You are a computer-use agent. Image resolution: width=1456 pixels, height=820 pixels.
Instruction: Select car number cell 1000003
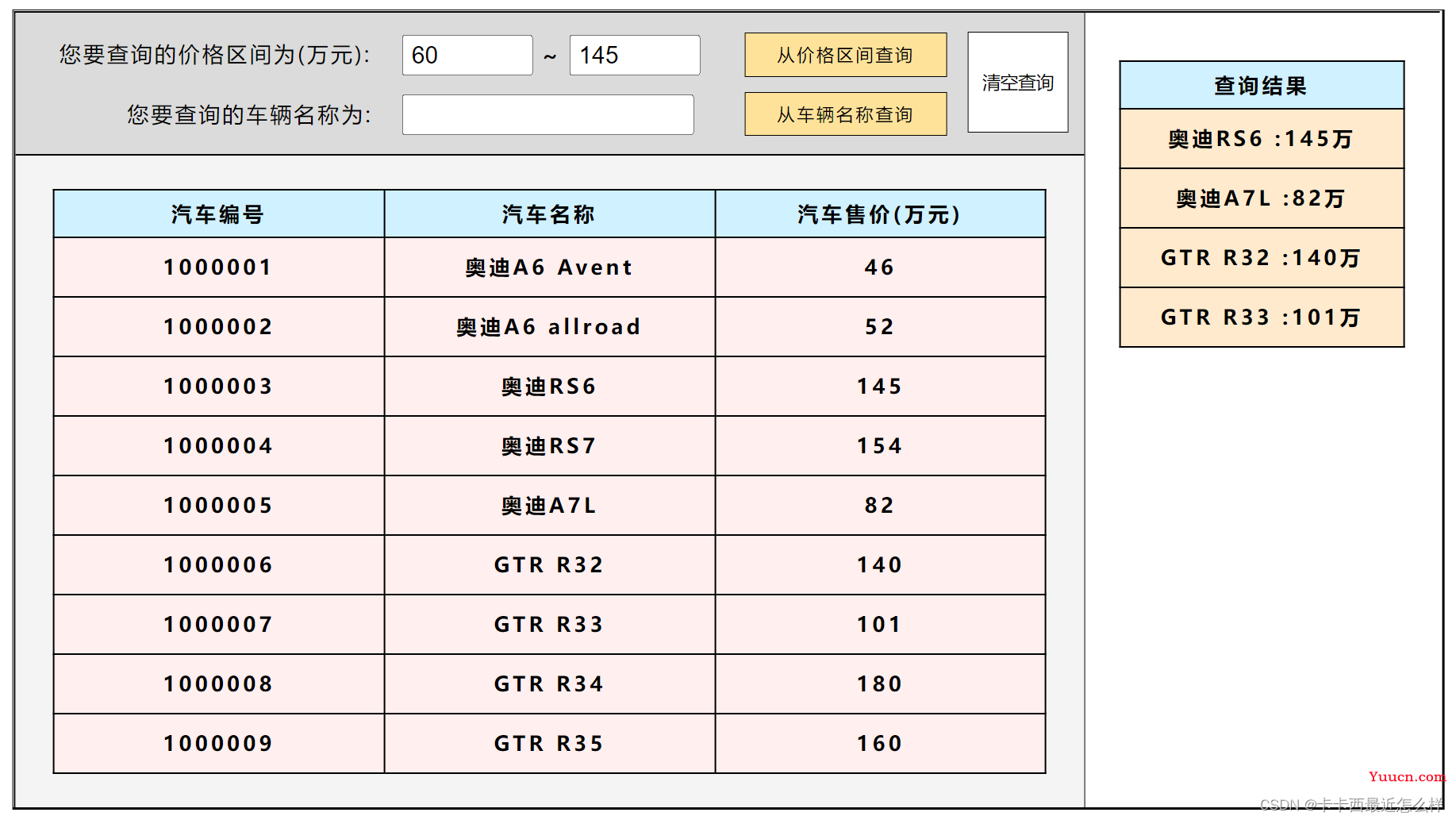[219, 387]
